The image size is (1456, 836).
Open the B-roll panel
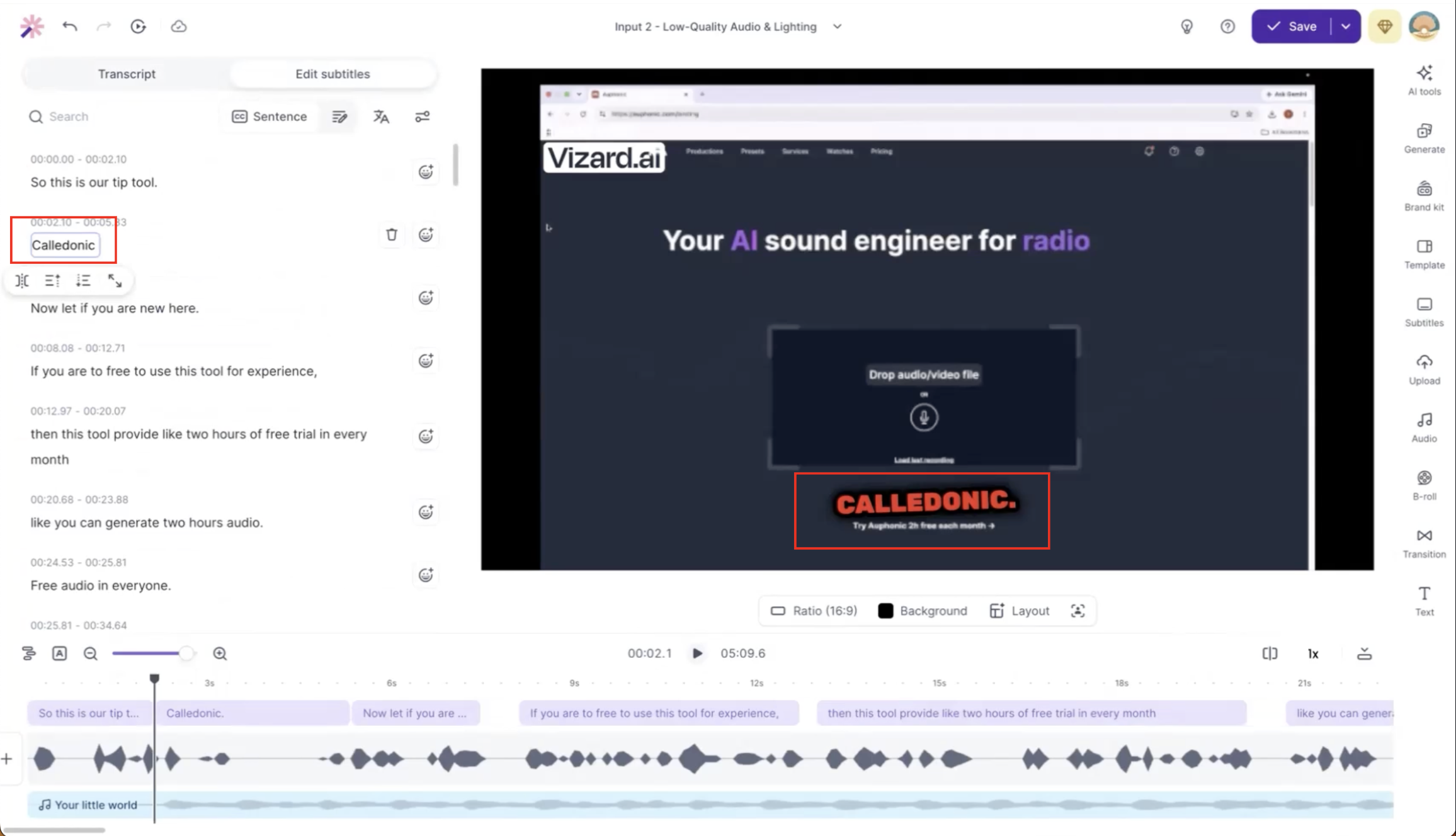tap(1424, 486)
